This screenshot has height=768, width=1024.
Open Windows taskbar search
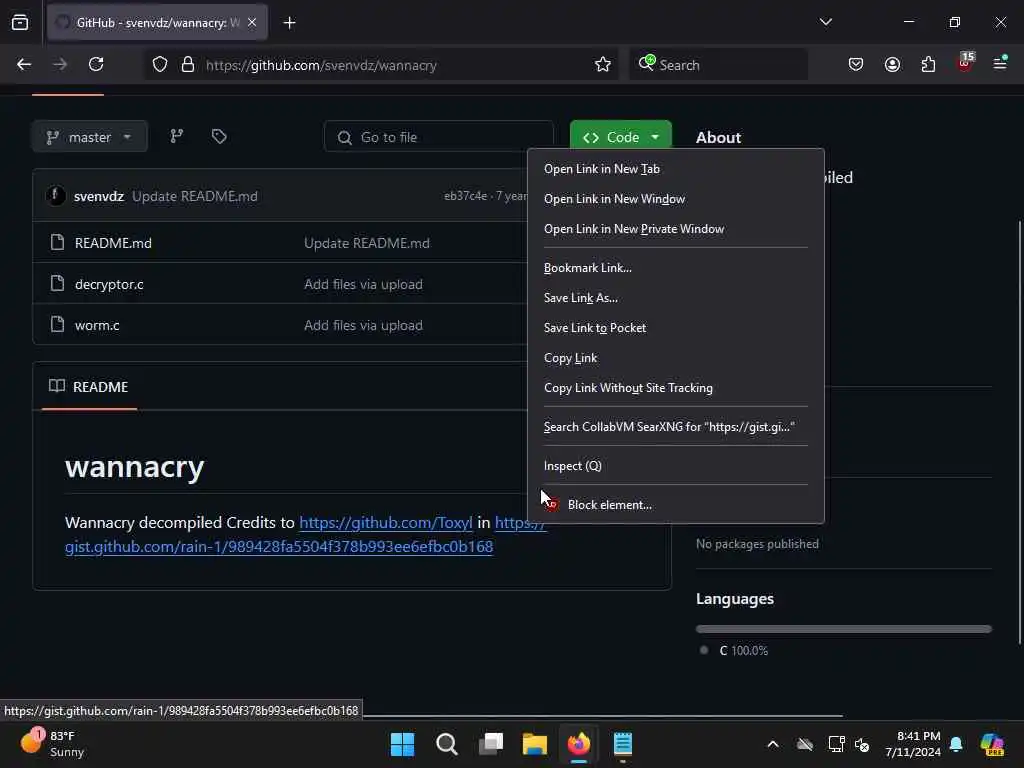[x=447, y=744]
